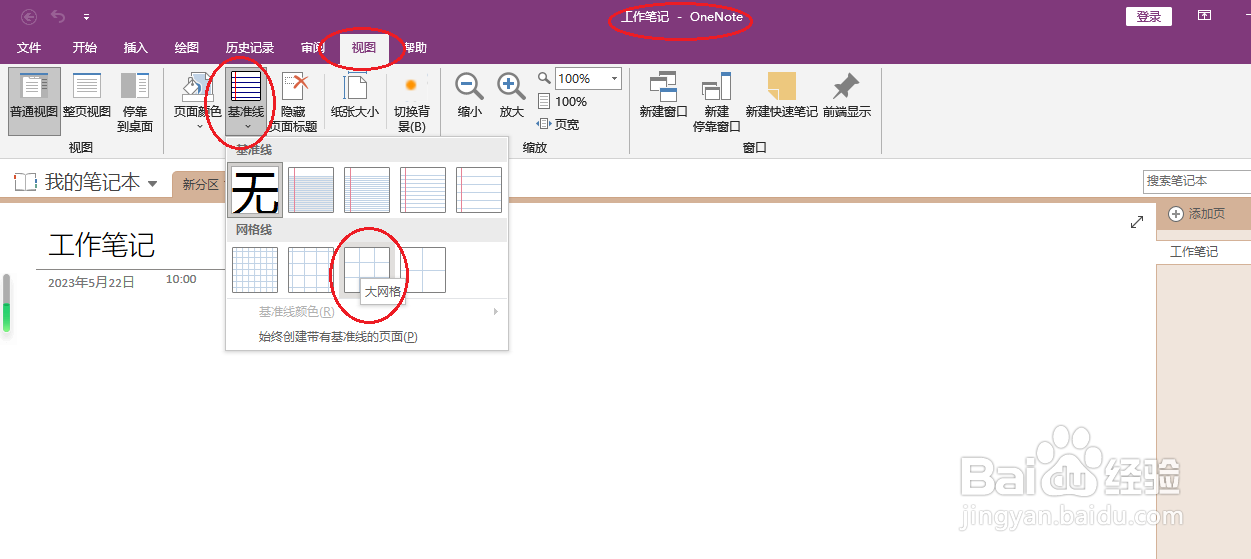Expand 我的笔记本 notebook dropdown

tap(152, 183)
